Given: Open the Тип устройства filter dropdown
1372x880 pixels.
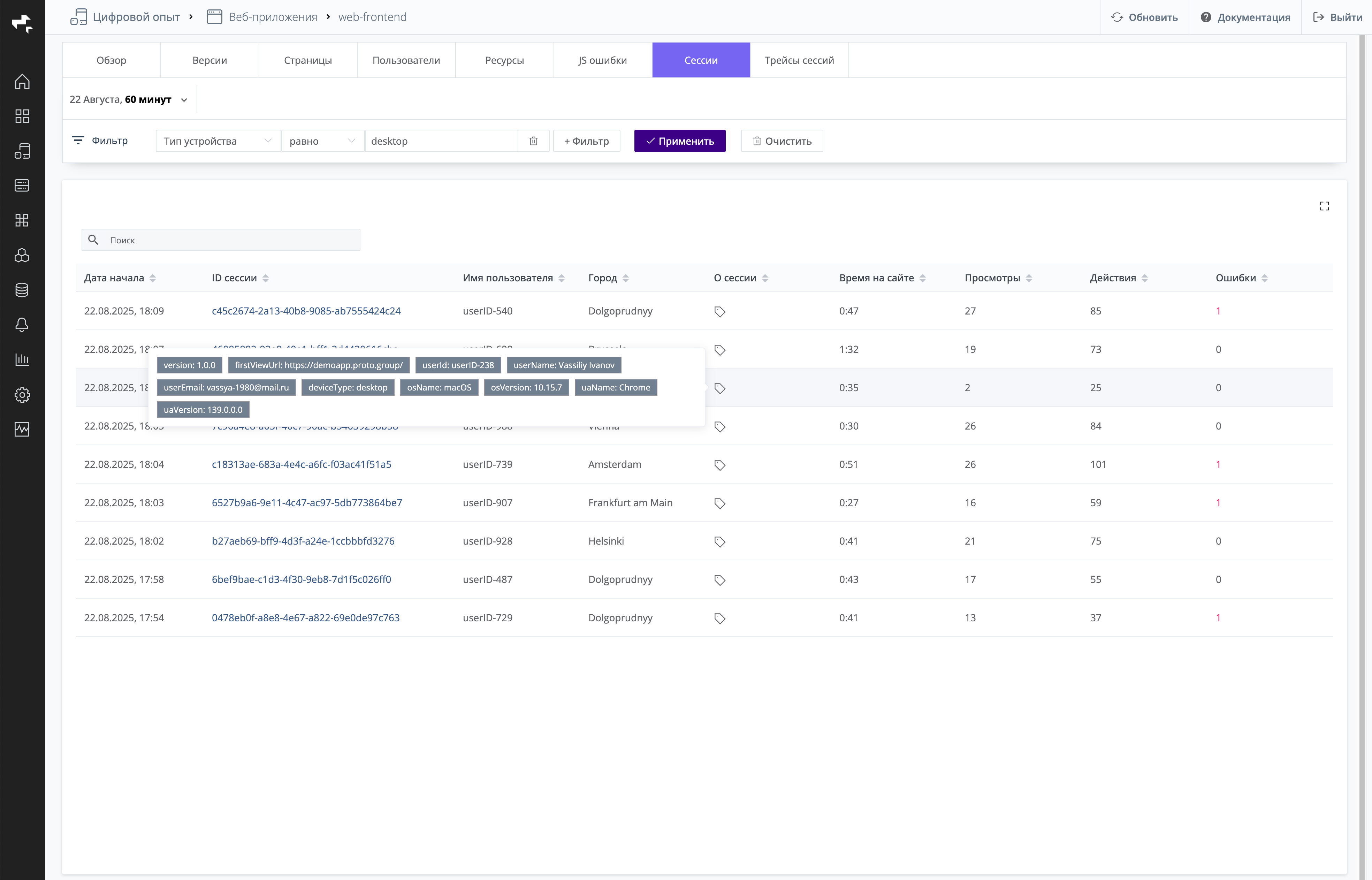Looking at the screenshot, I should [x=218, y=141].
